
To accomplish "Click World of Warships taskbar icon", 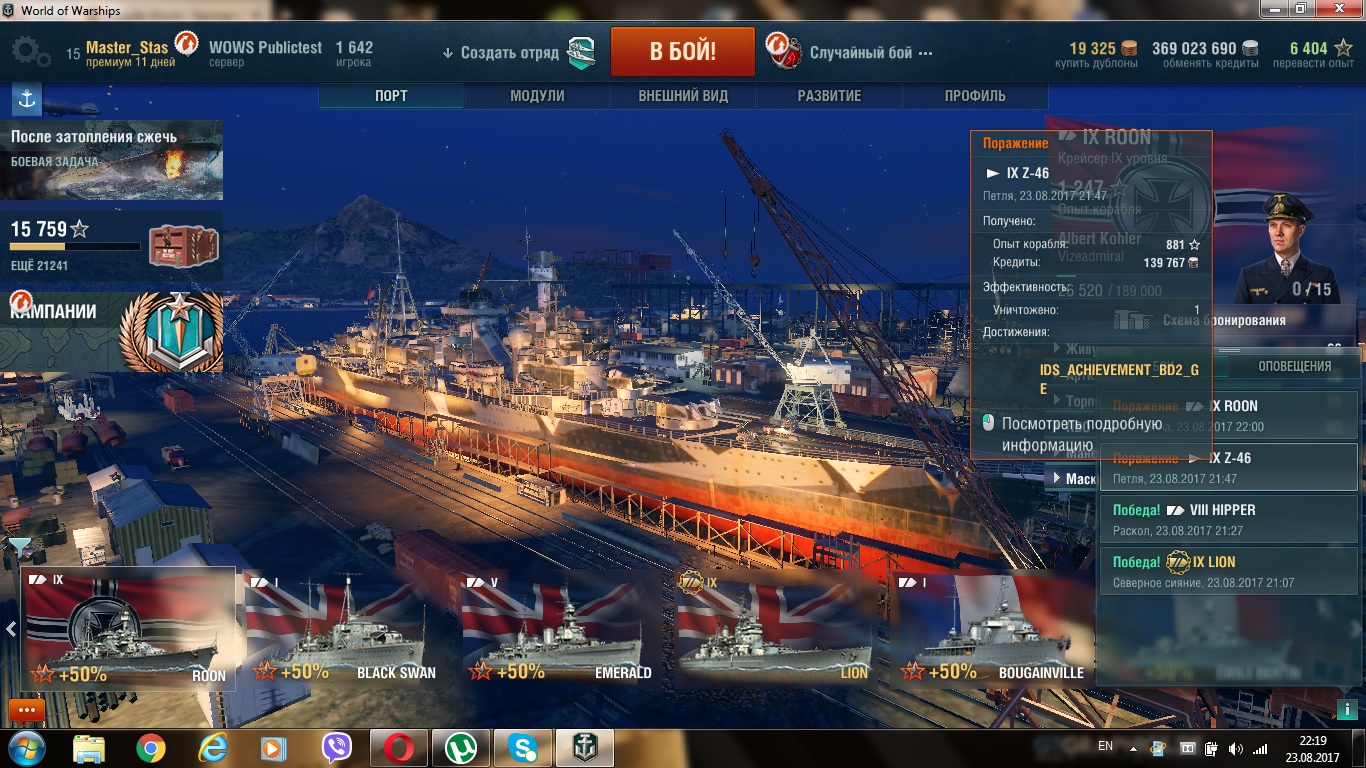I will (x=585, y=748).
